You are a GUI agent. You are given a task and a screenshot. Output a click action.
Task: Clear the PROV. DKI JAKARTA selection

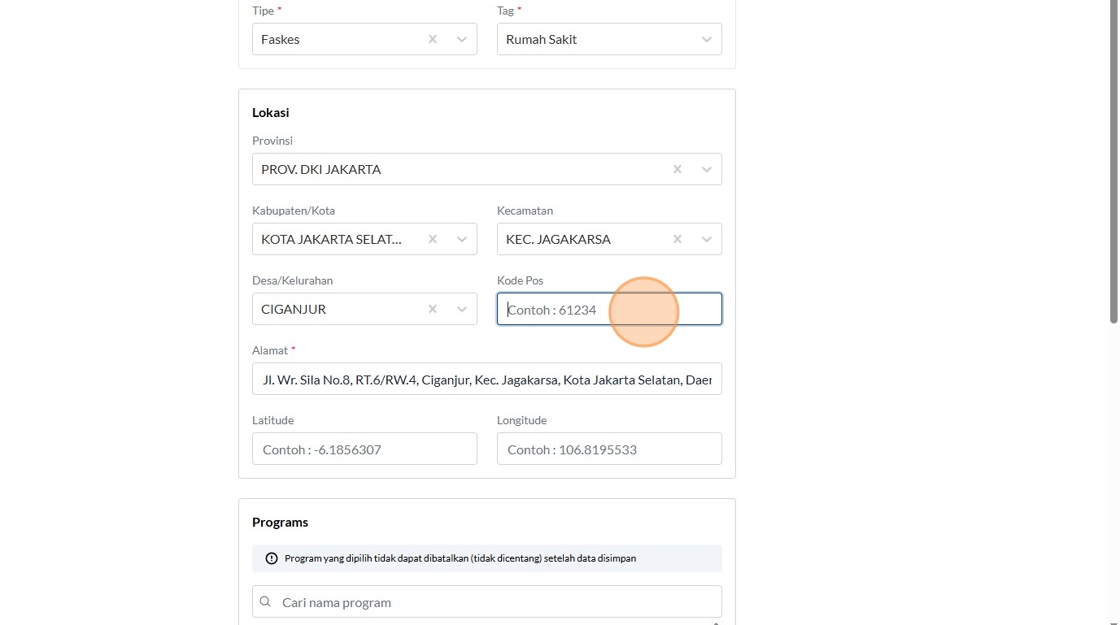tap(677, 169)
